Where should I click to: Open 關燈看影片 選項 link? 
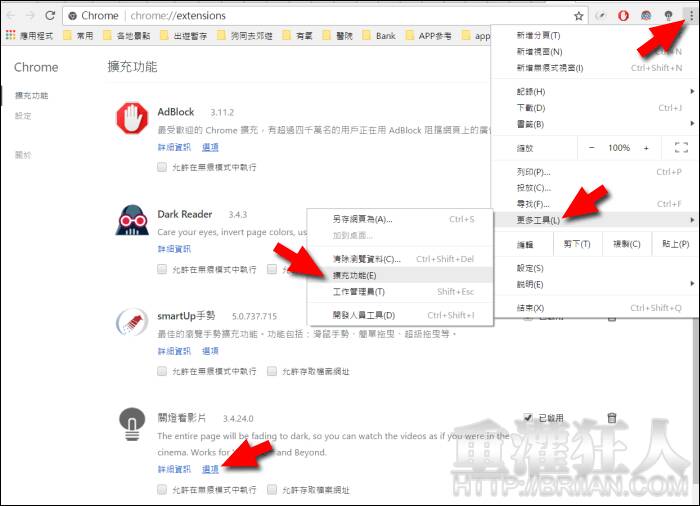210,469
